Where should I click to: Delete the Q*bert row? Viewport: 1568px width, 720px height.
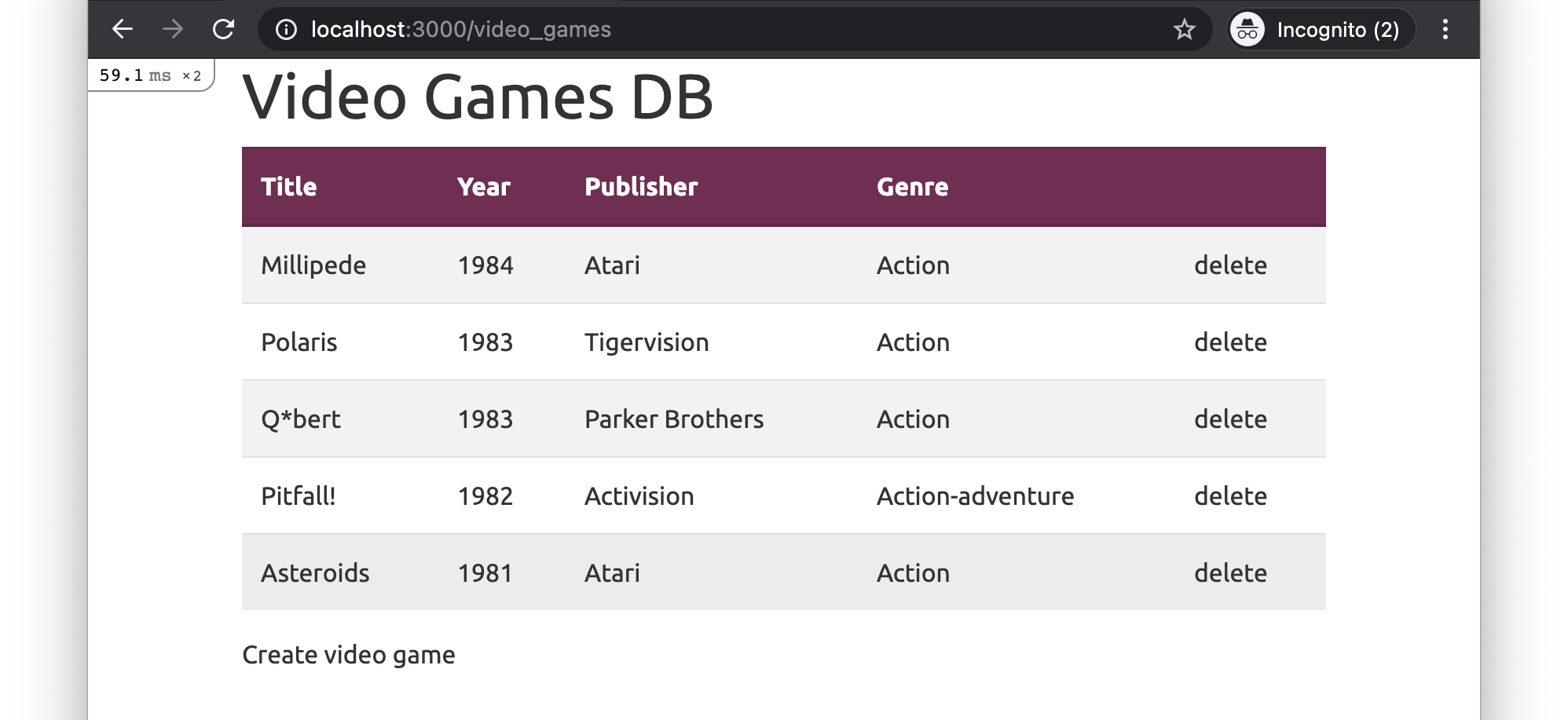[x=1230, y=419]
